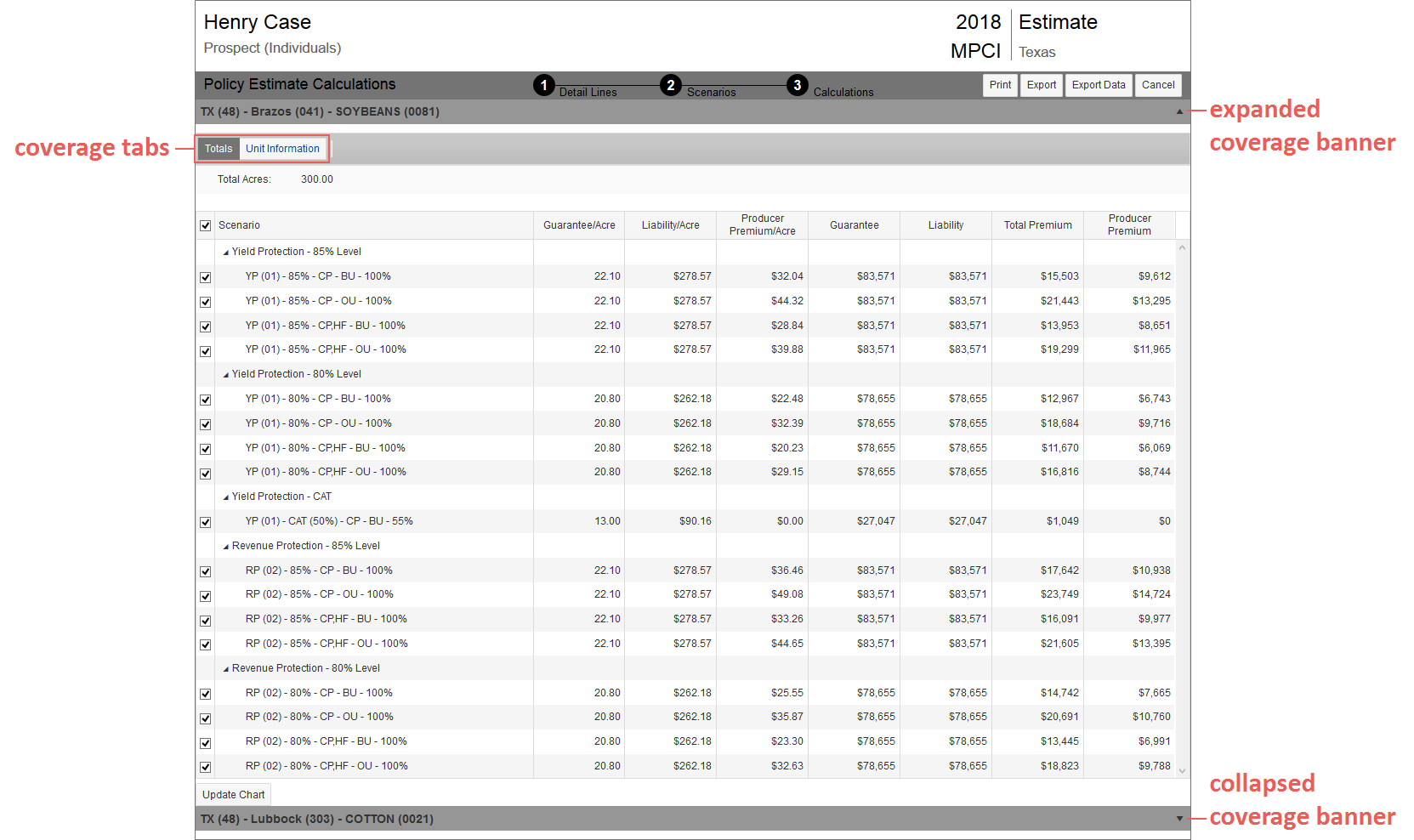The width and height of the screenshot is (1414, 840).
Task: Click the Print button
Action: point(1000,85)
